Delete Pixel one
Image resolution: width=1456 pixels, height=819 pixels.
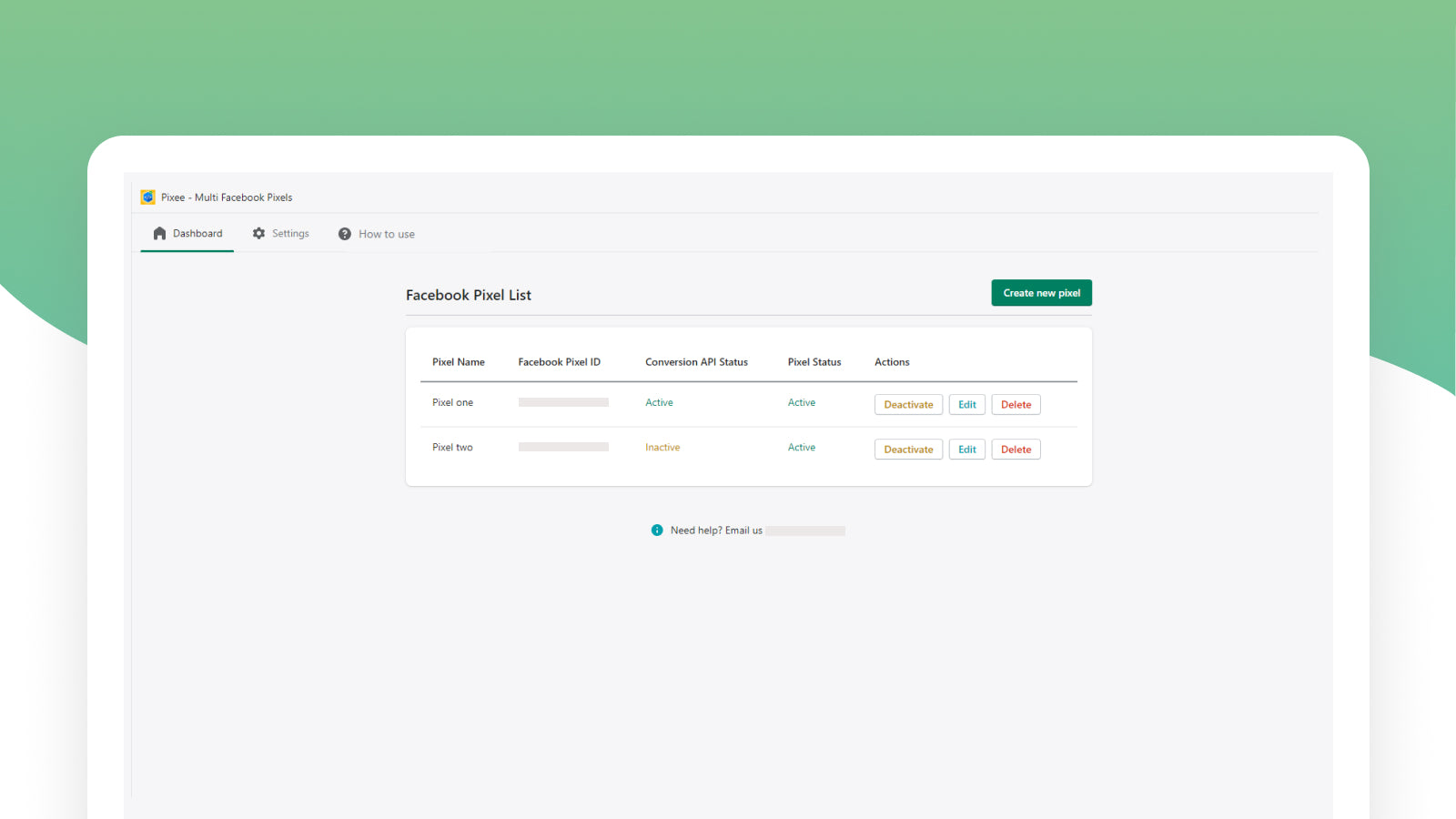[1016, 404]
